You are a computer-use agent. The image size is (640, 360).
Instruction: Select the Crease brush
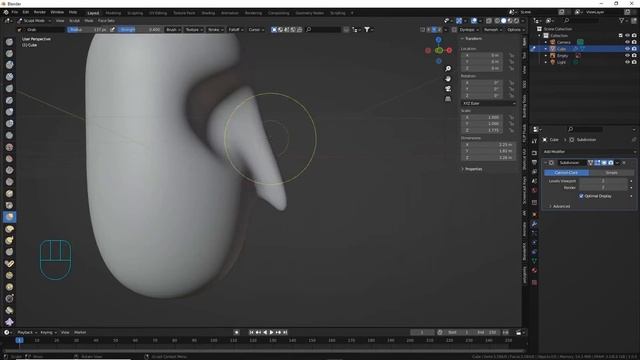[x=9, y=135]
